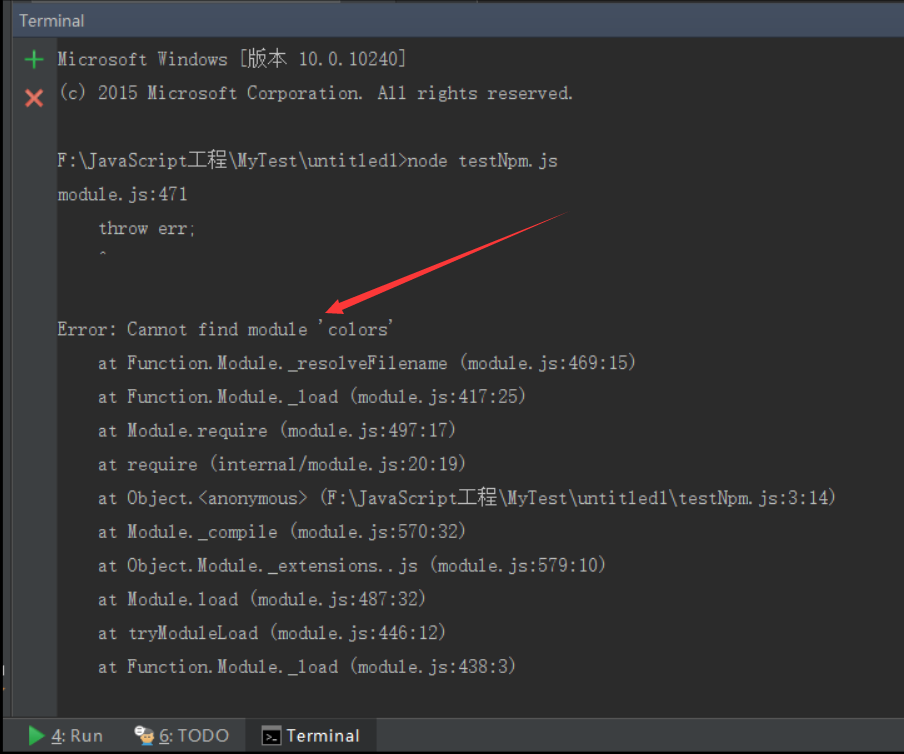
Task: Click the module.js:417:25 _load reference
Action: point(438,397)
